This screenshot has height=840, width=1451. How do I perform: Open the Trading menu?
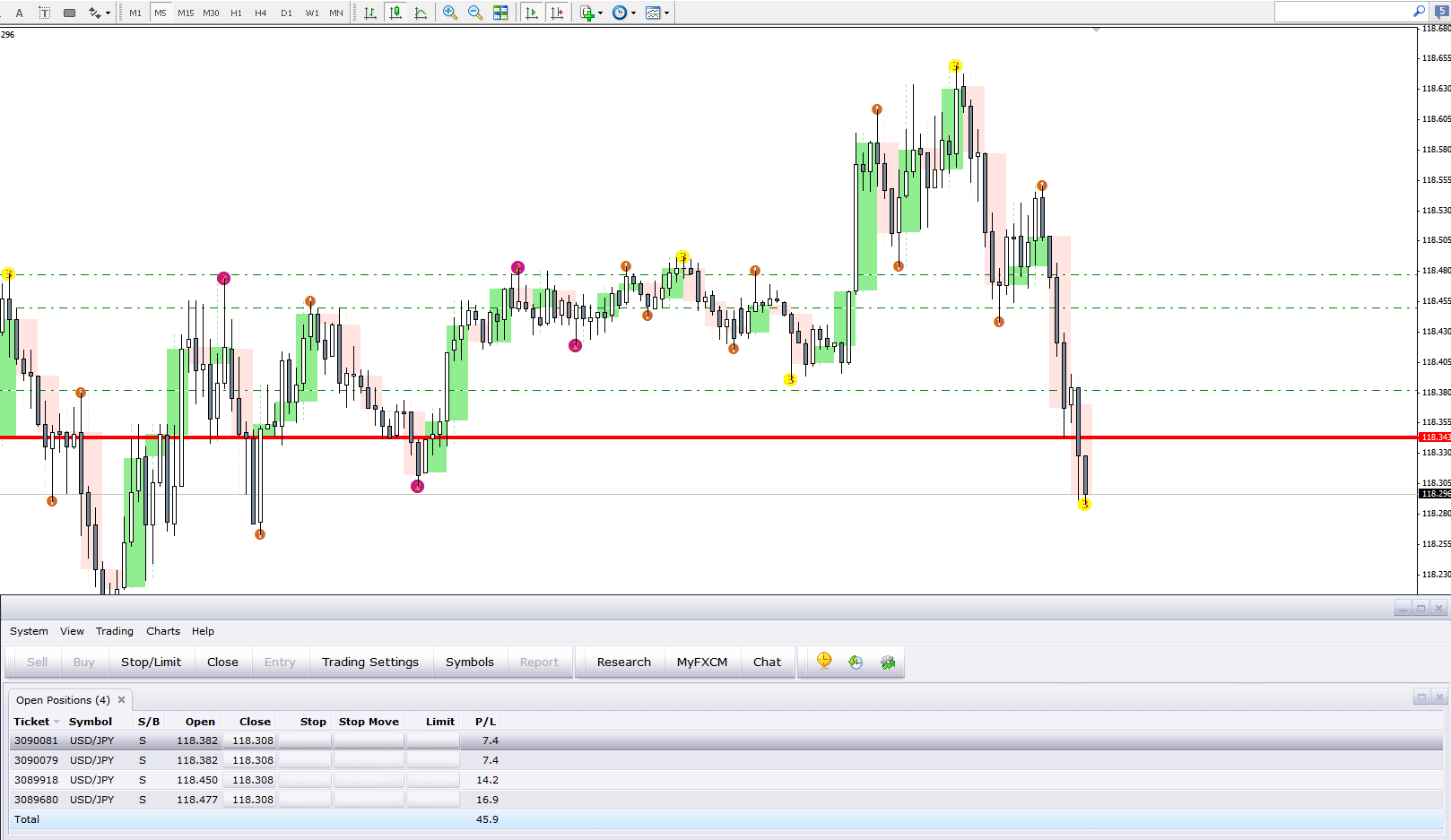coord(115,631)
